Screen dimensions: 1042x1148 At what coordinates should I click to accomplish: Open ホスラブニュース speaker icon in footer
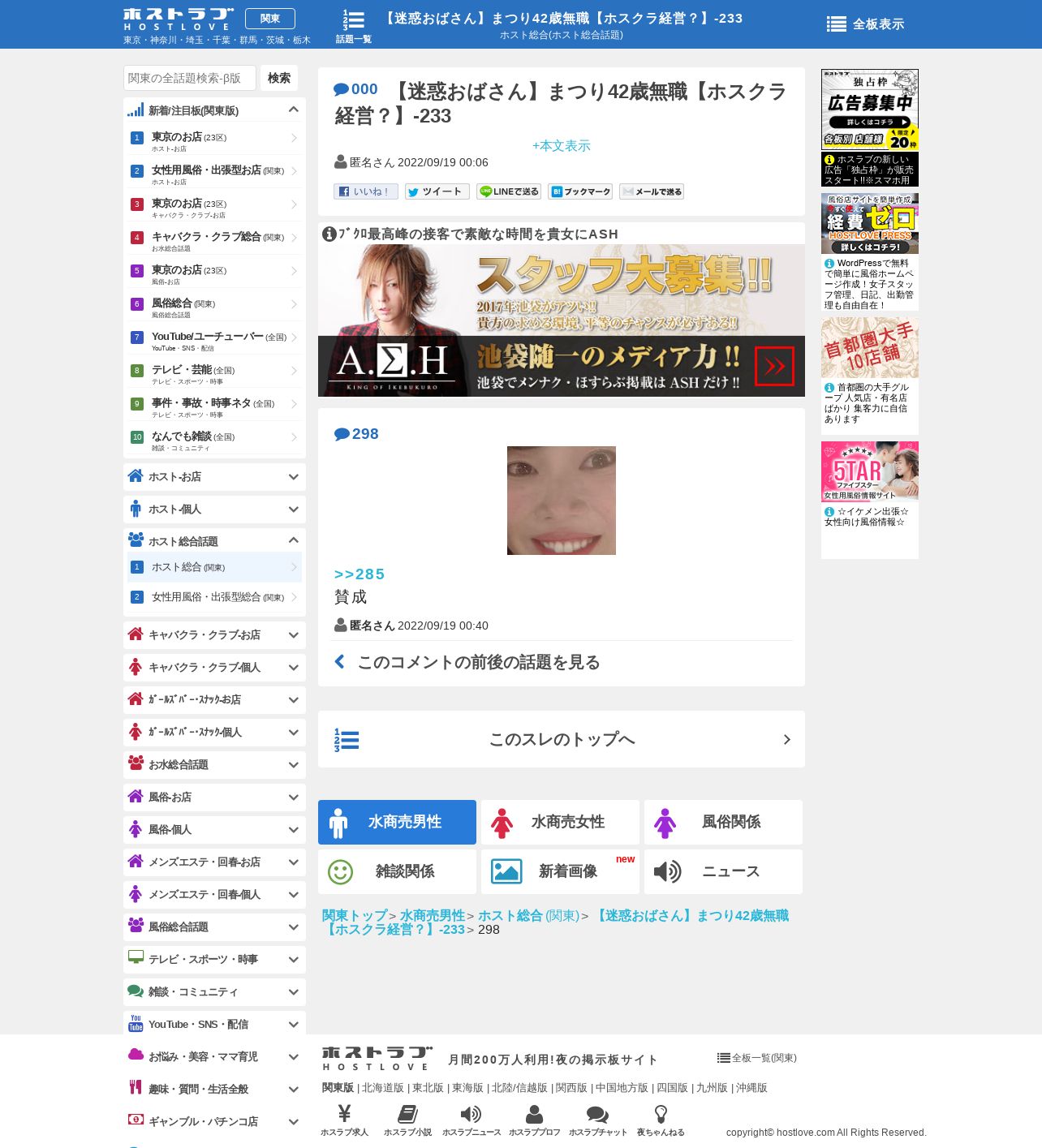pyautogui.click(x=471, y=1113)
